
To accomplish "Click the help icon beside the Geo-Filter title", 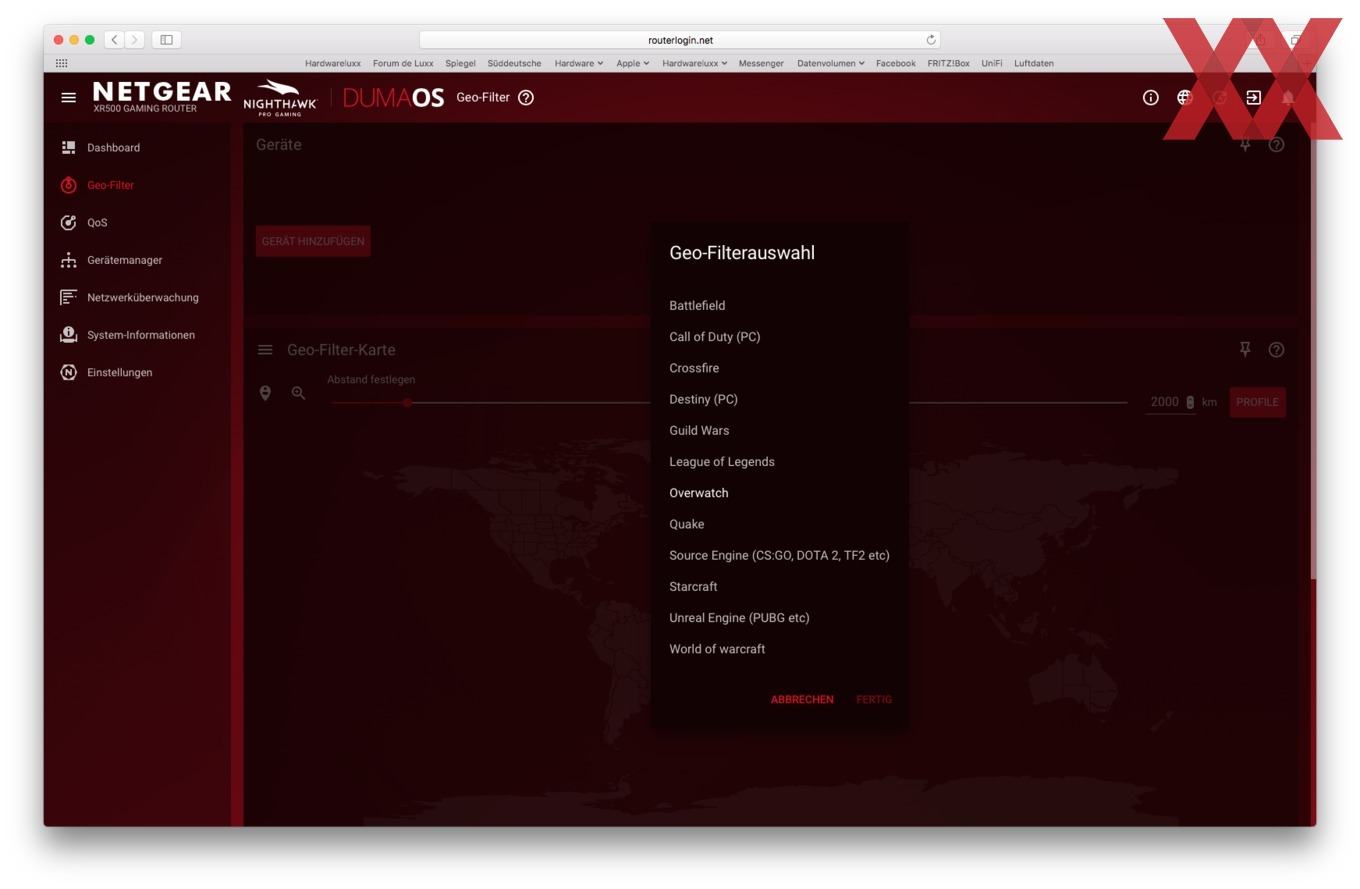I will click(526, 97).
